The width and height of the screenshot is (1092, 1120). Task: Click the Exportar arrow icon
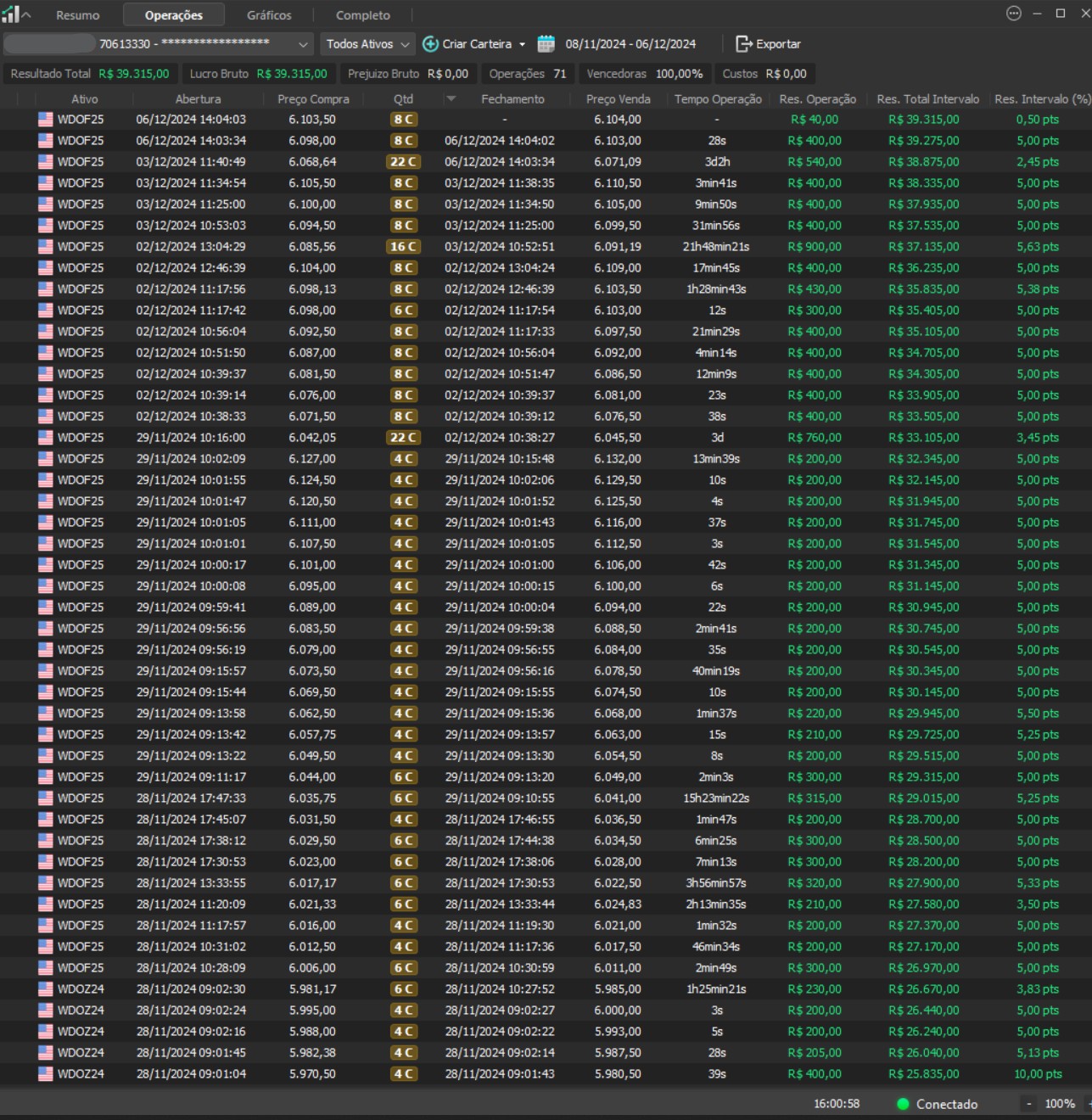point(743,44)
